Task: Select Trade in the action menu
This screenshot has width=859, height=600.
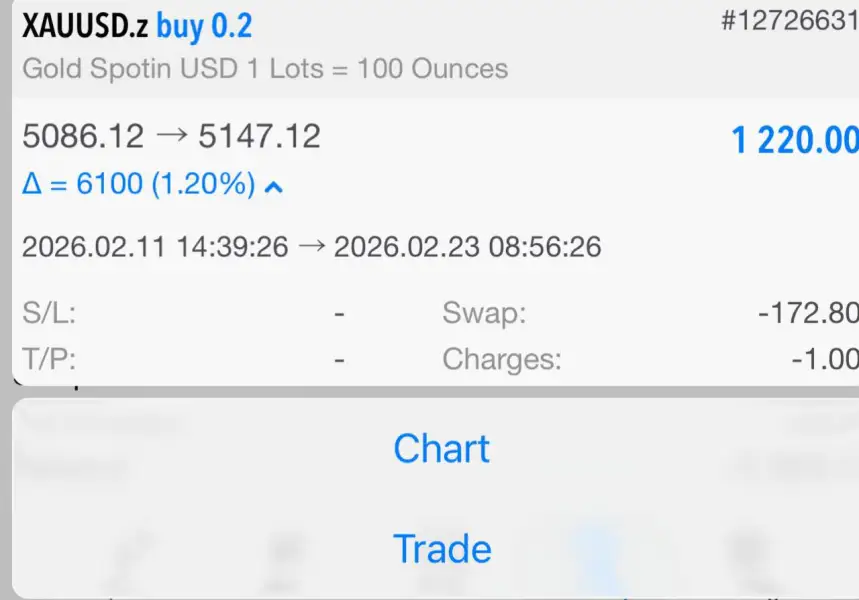Action: [x=441, y=549]
